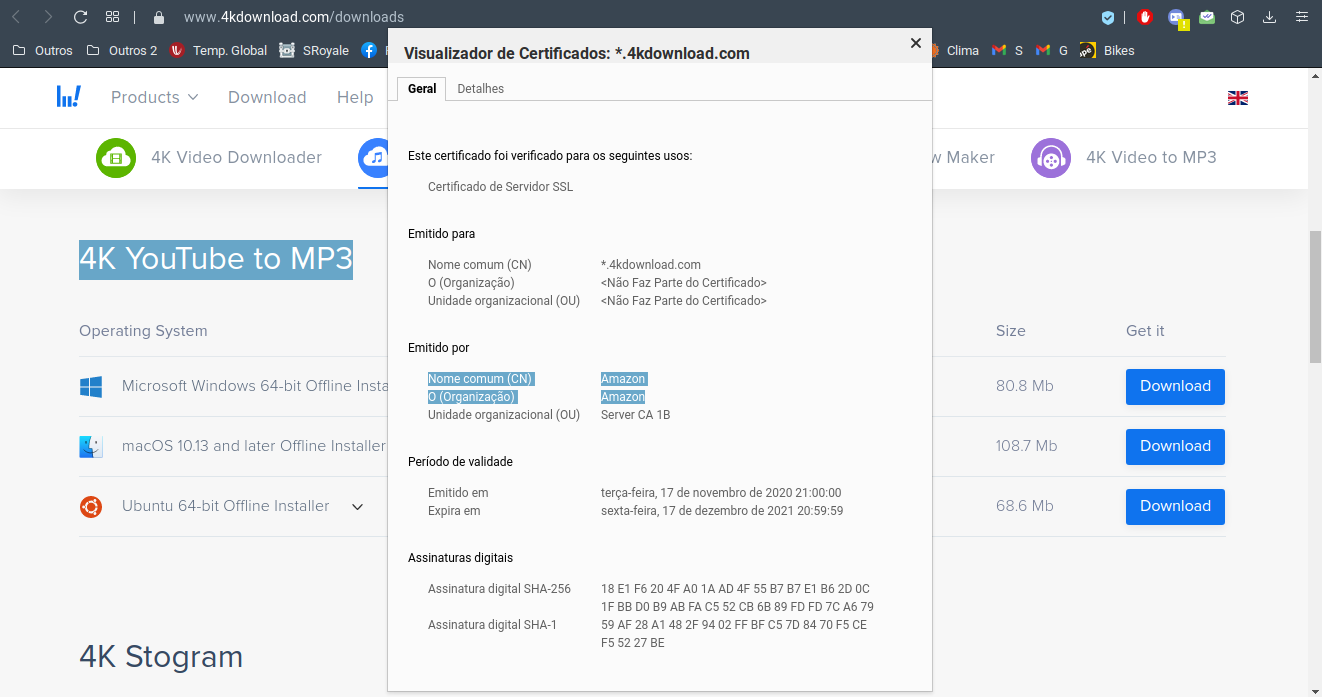Open the cube extensions icon
1322x697 pixels.
1238,17
